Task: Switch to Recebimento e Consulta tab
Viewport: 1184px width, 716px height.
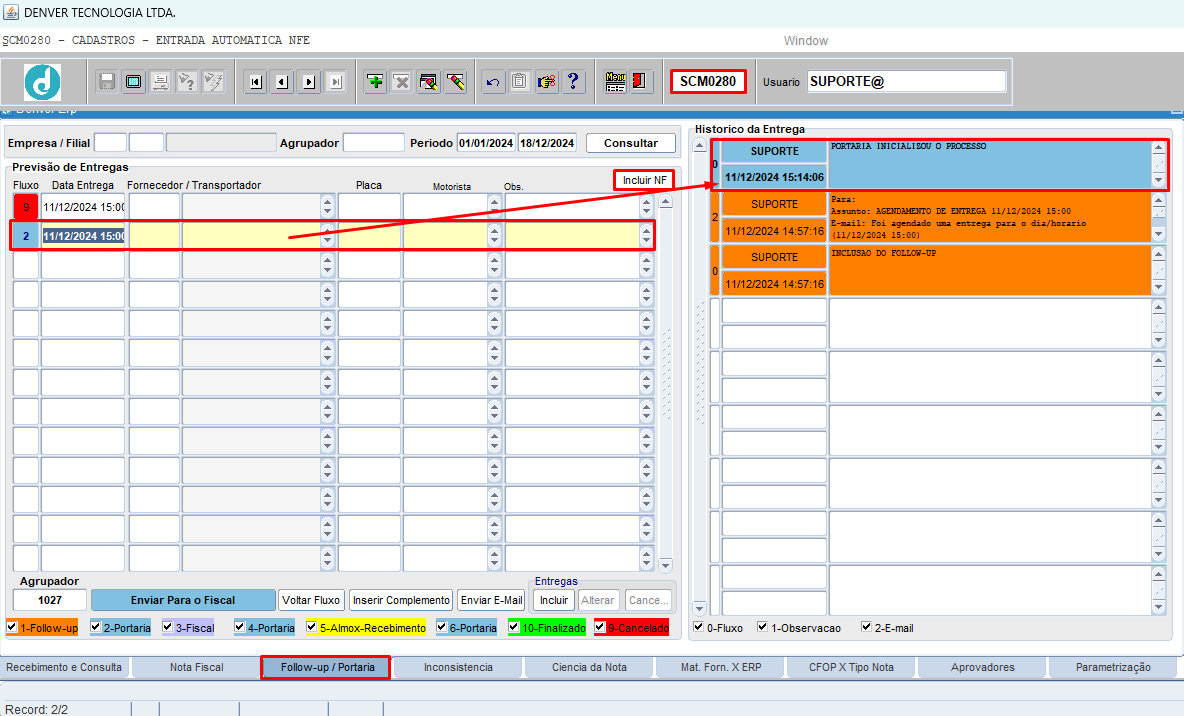Action: (64, 668)
